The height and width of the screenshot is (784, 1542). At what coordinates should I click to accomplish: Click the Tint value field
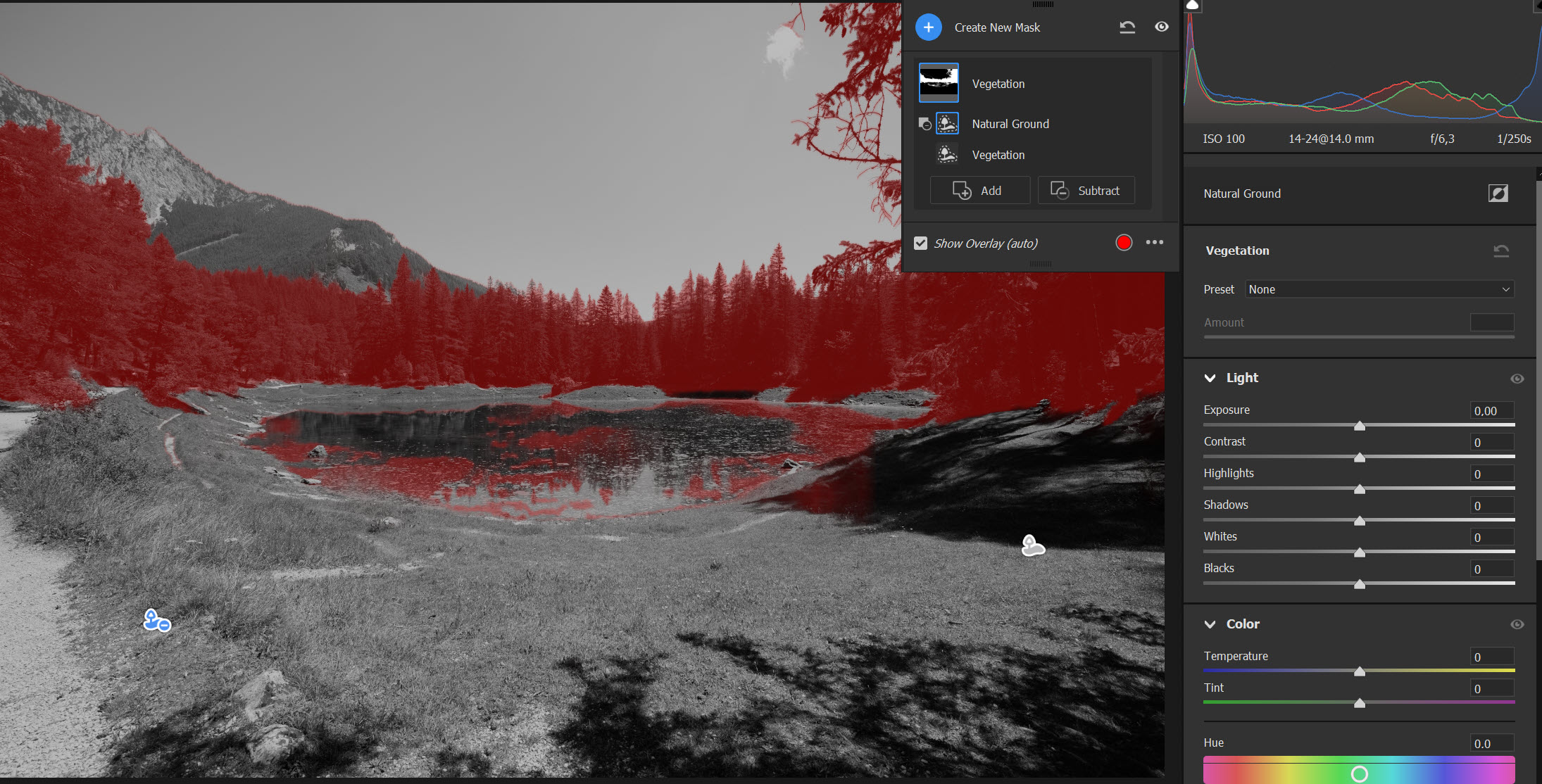[1491, 689]
